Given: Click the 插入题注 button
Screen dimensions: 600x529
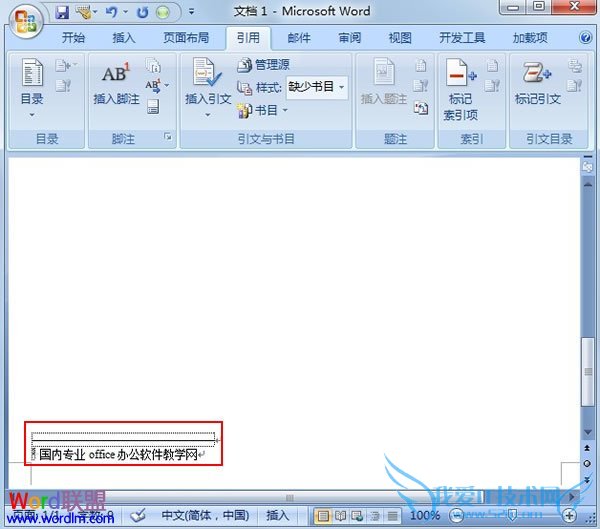Looking at the screenshot, I should tap(384, 81).
